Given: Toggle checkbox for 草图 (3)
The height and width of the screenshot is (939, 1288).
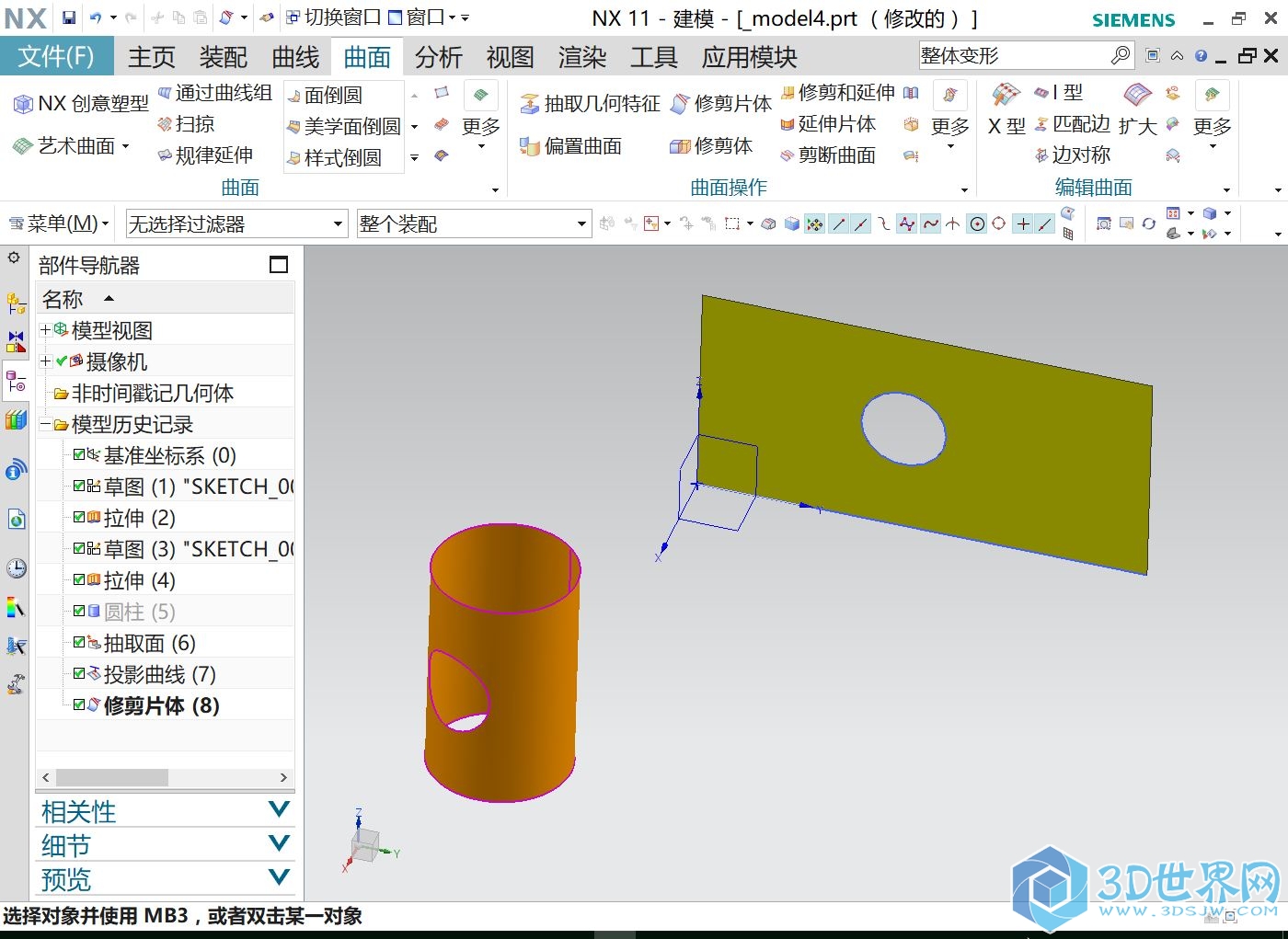Looking at the screenshot, I should coord(79,548).
